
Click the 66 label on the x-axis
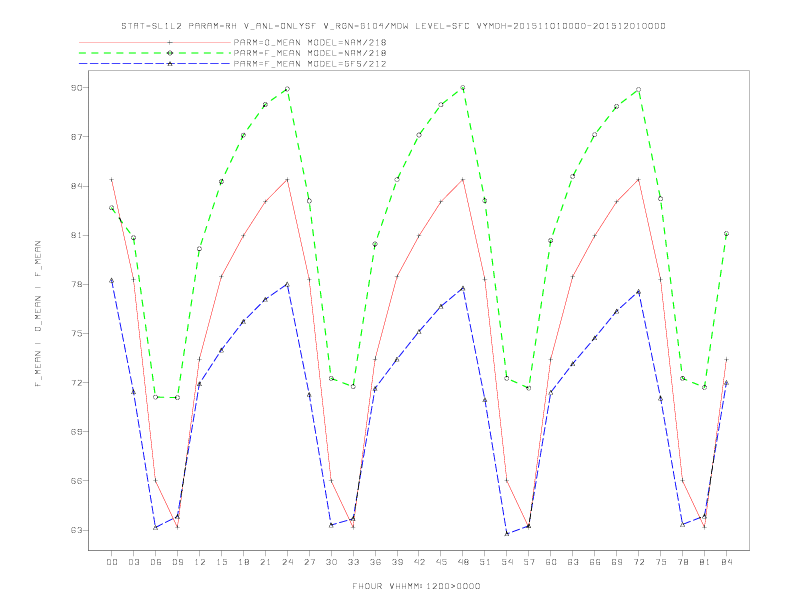[x=595, y=562]
